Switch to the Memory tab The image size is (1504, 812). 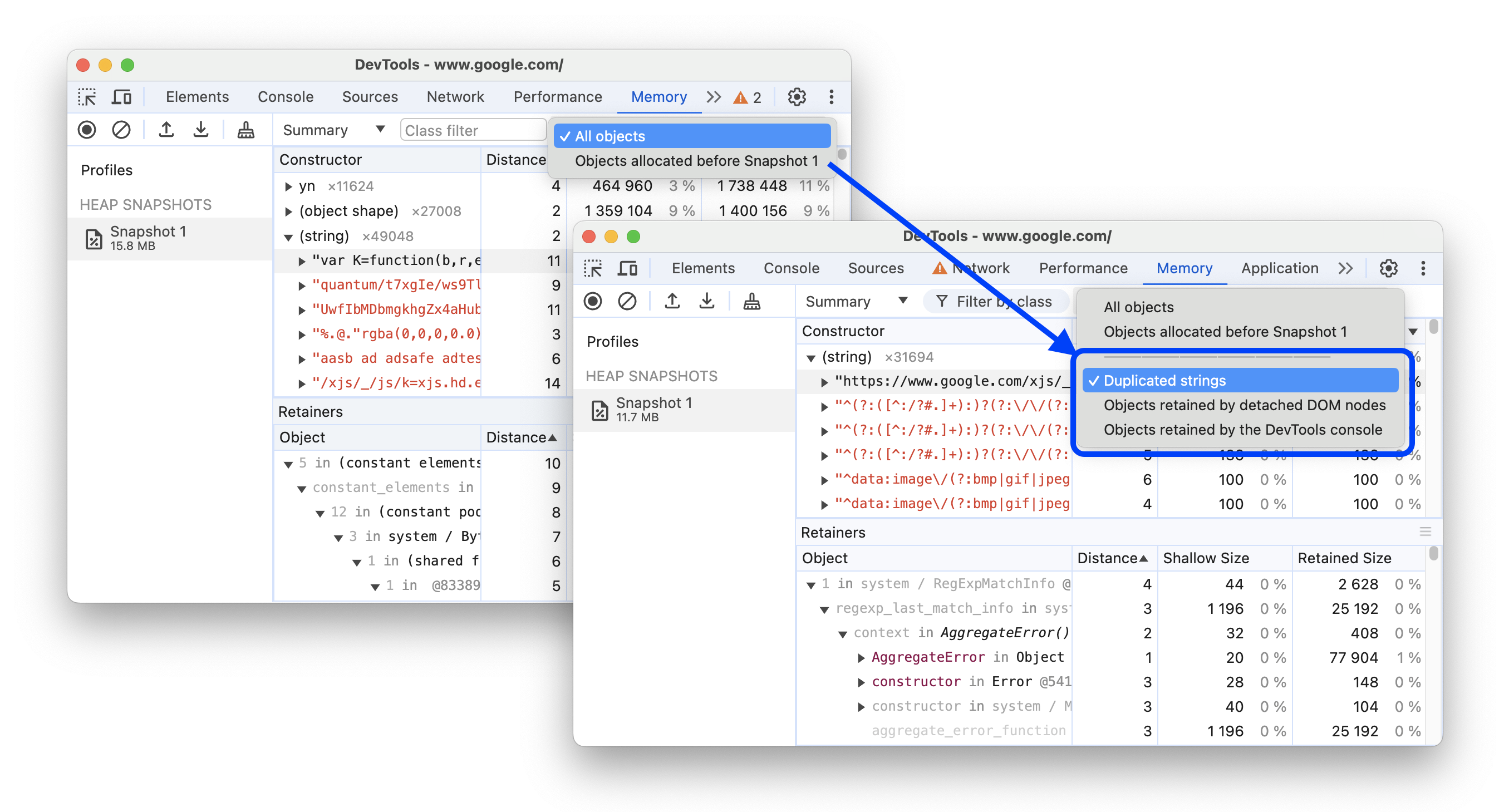pyautogui.click(x=1185, y=268)
